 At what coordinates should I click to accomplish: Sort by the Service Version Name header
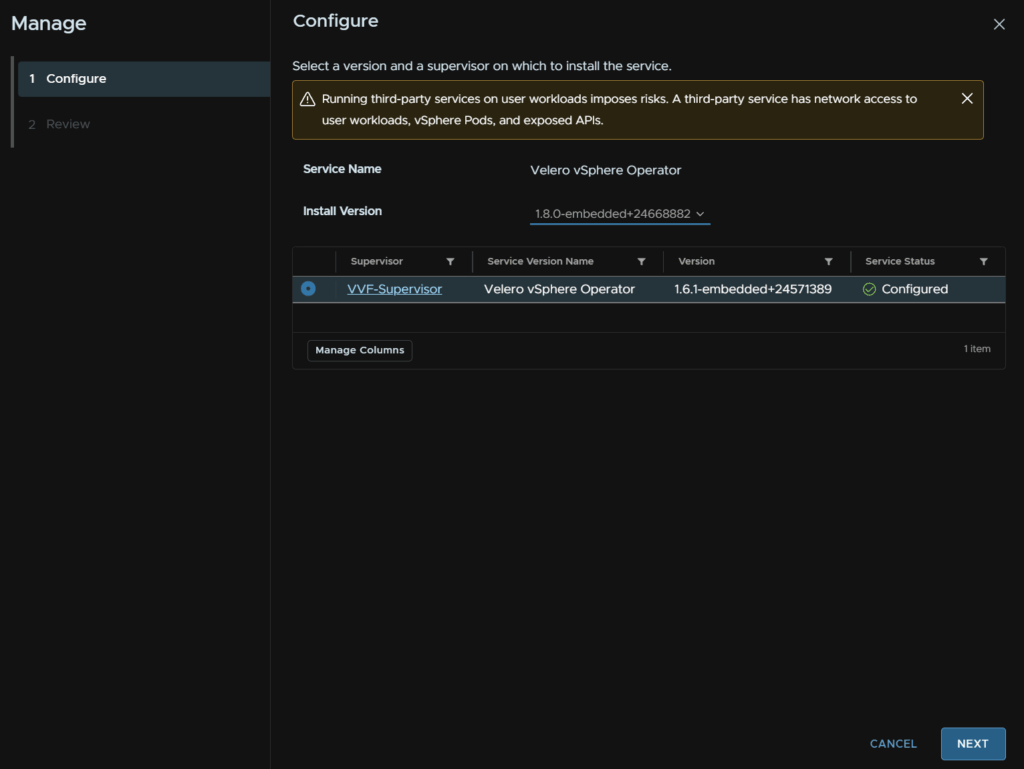540,261
